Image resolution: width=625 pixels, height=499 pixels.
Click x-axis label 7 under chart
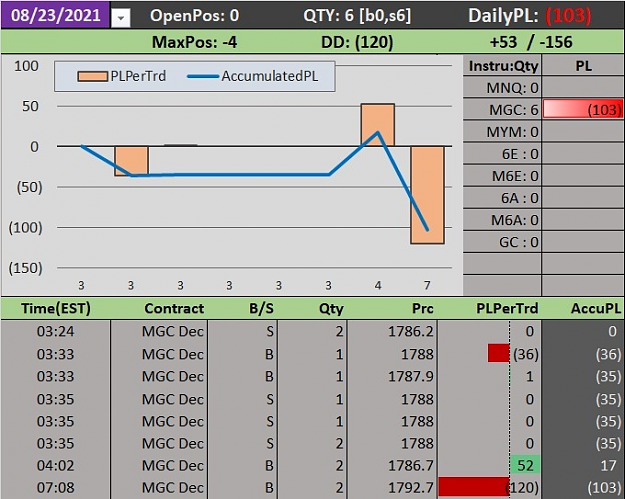coord(427,285)
